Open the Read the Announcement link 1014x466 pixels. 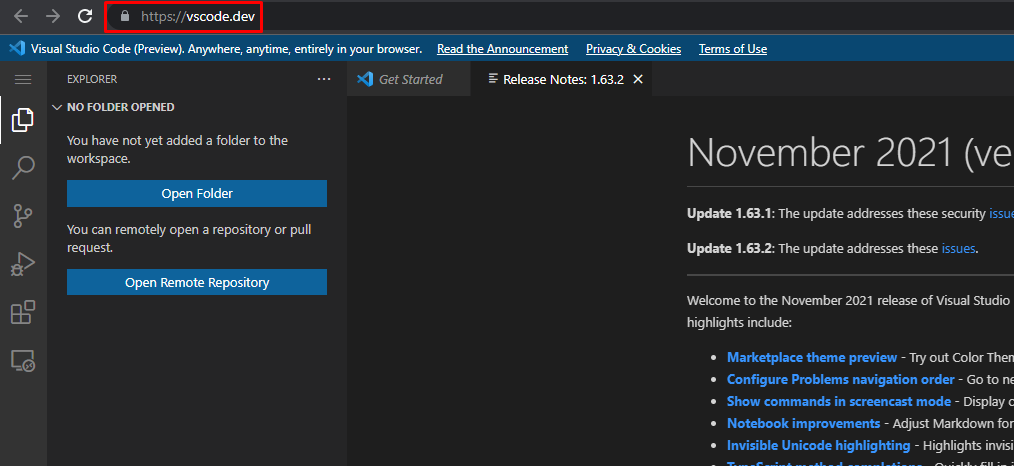tap(502, 49)
